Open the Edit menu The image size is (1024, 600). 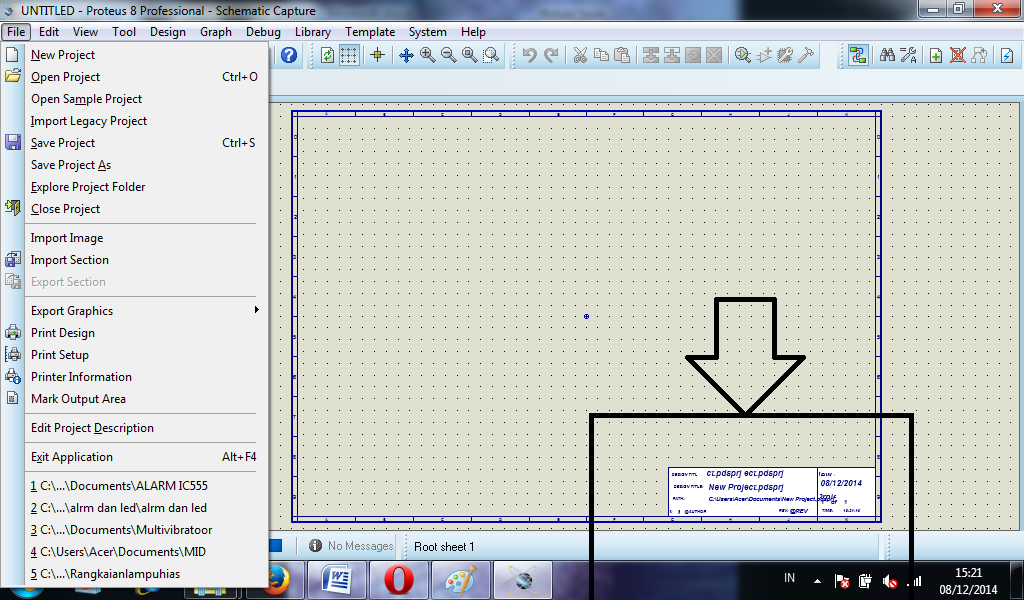pos(49,31)
